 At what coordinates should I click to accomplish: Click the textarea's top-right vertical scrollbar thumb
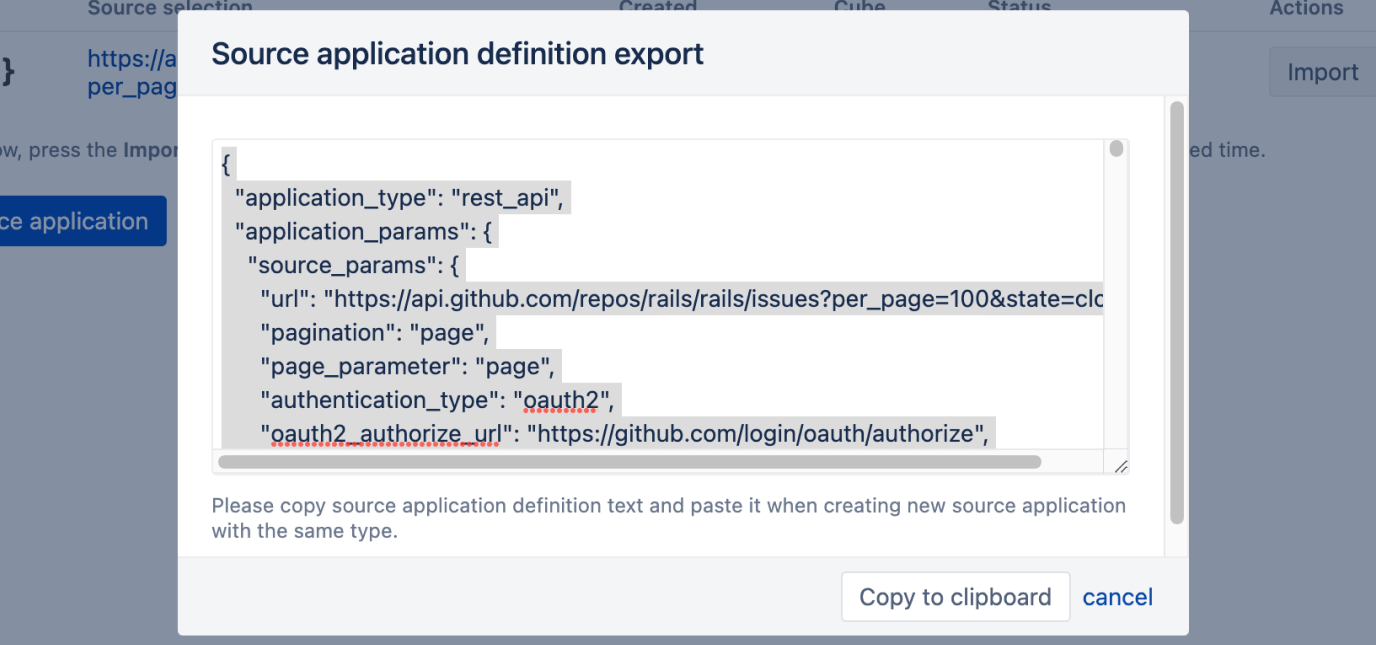coord(1116,148)
